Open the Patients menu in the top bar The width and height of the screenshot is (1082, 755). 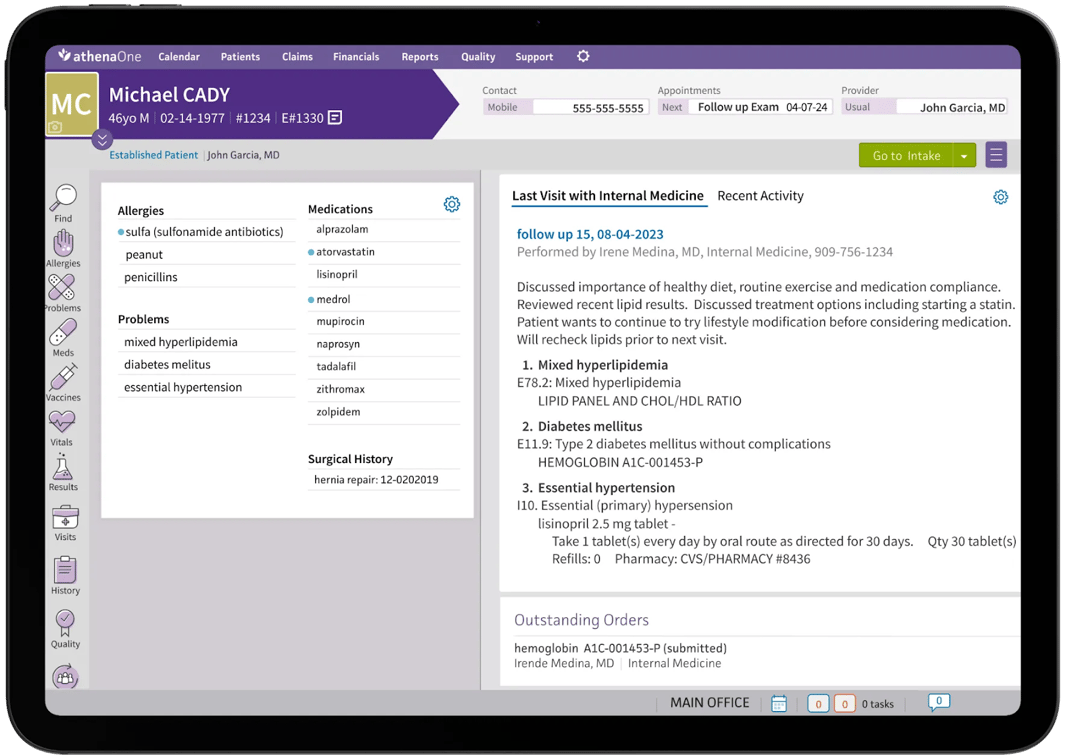240,57
